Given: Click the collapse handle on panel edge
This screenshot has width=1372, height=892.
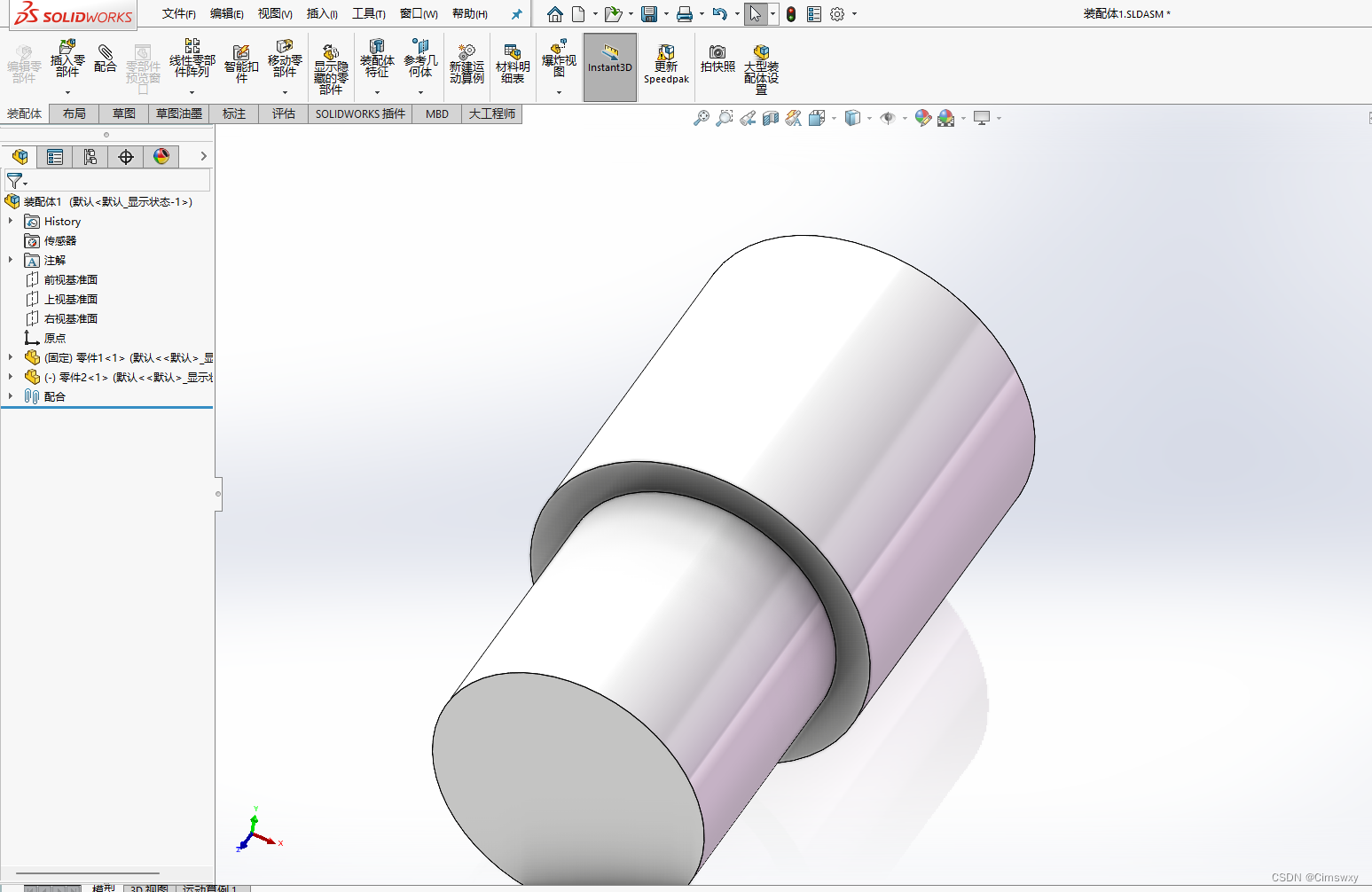Looking at the screenshot, I should point(218,494).
